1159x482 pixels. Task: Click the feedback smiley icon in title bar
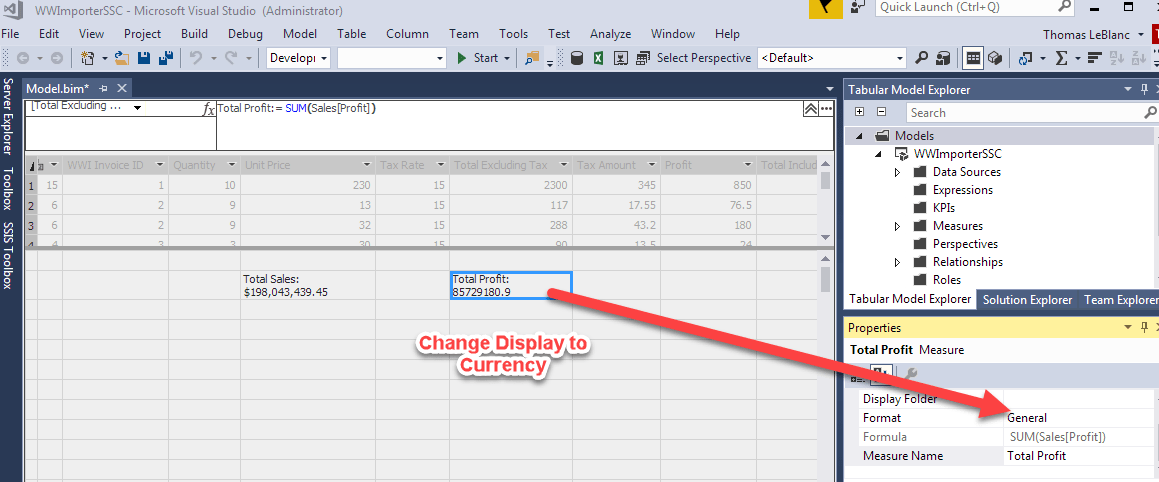[x=858, y=8]
